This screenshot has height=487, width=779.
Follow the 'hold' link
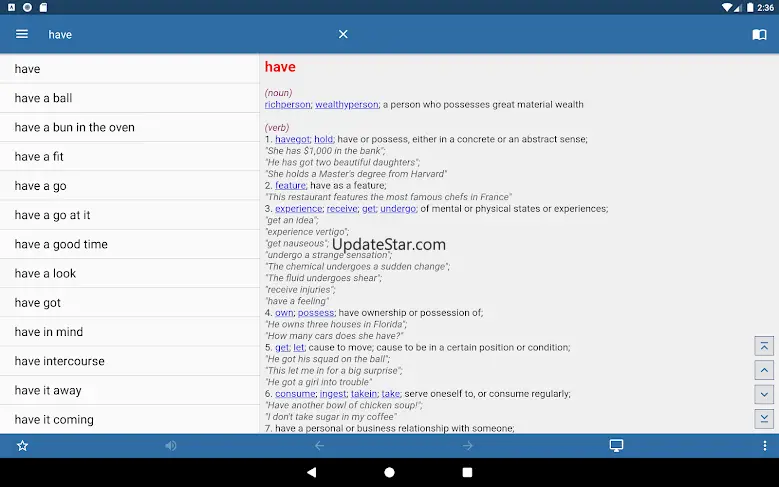click(323, 139)
